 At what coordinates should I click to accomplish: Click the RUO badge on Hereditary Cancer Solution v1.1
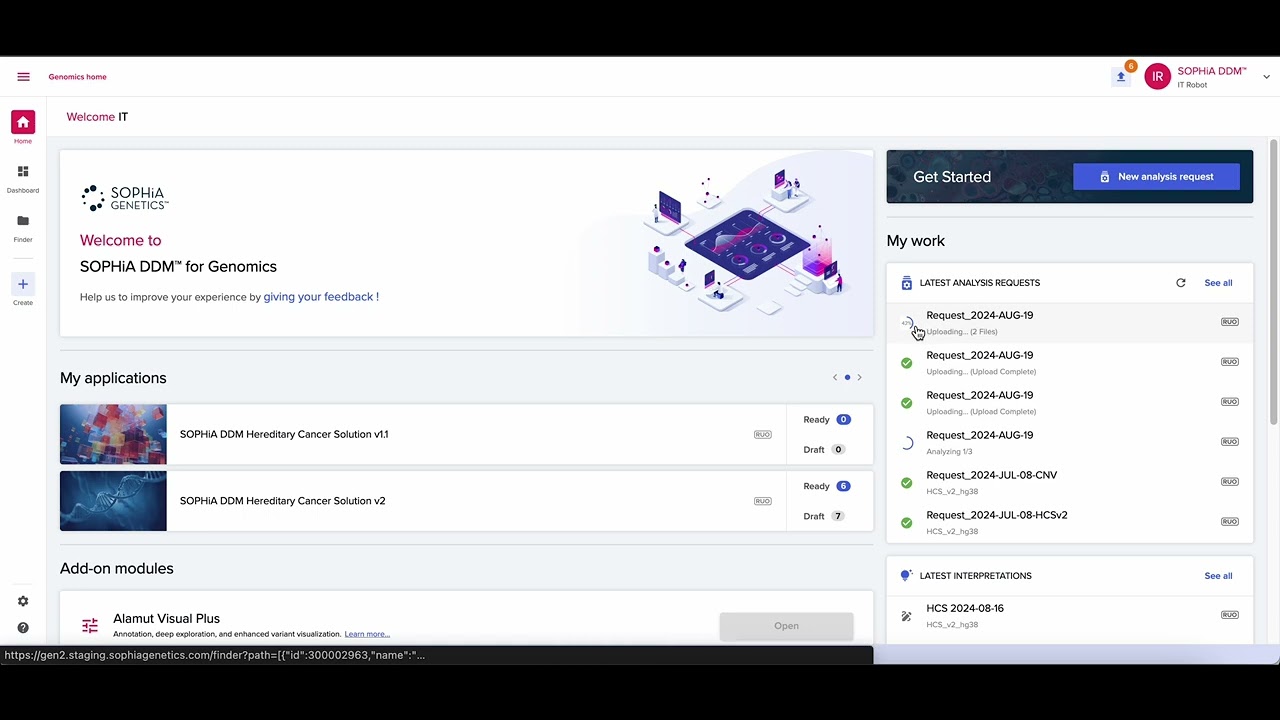coord(763,435)
